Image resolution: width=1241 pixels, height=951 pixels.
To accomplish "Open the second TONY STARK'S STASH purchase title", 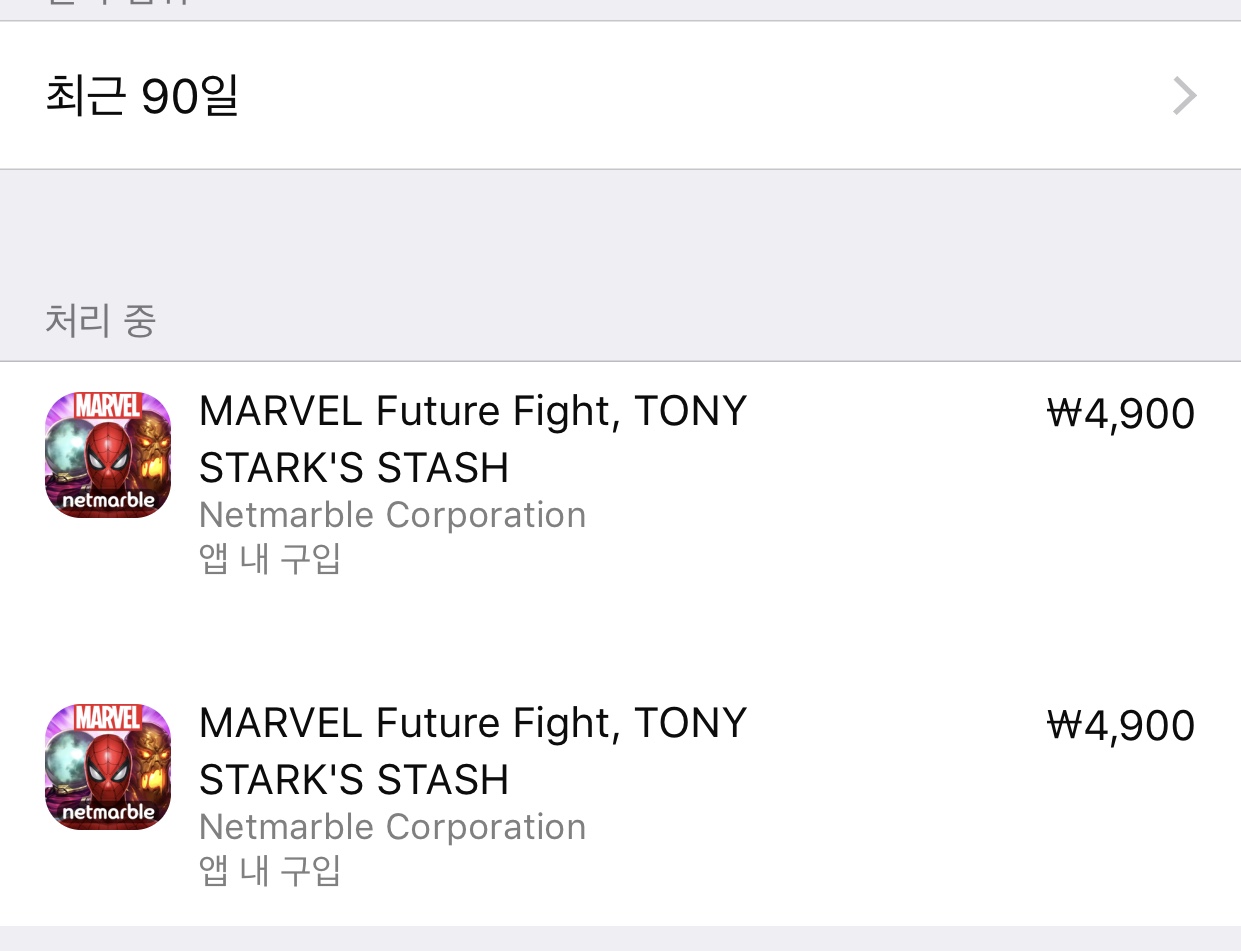I will 472,751.
